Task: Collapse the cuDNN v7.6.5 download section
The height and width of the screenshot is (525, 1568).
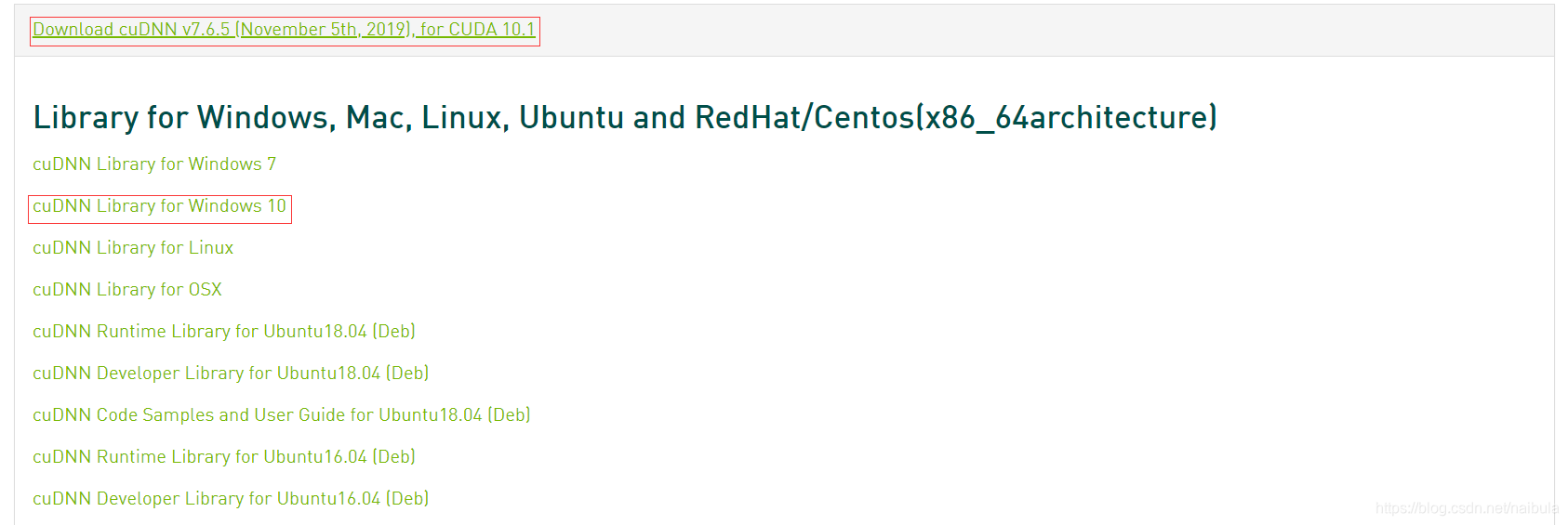Action: coord(284,30)
